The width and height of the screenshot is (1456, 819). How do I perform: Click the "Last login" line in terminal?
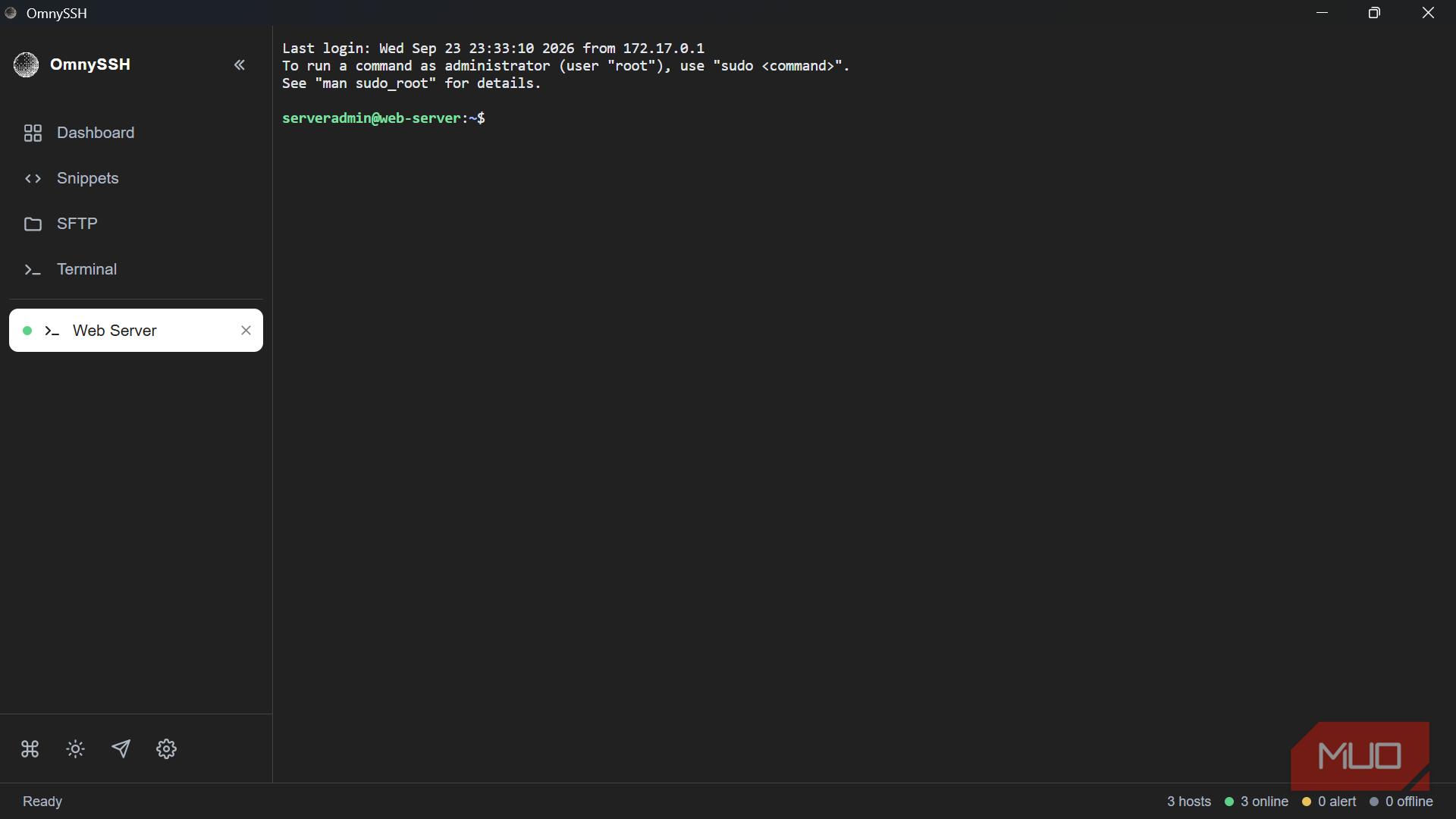[493, 49]
